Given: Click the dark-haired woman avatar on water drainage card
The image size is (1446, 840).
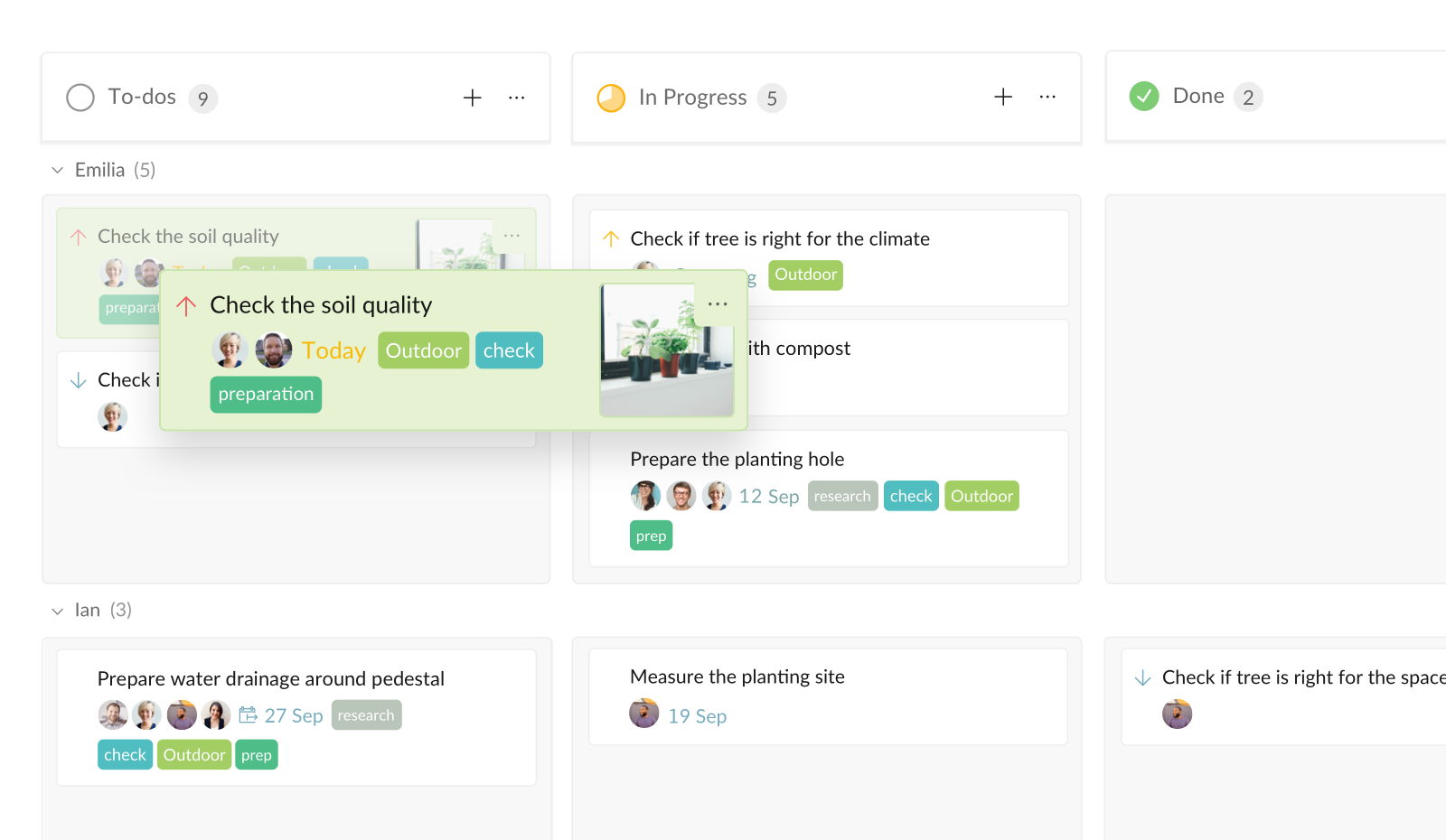Looking at the screenshot, I should pyautogui.click(x=216, y=714).
